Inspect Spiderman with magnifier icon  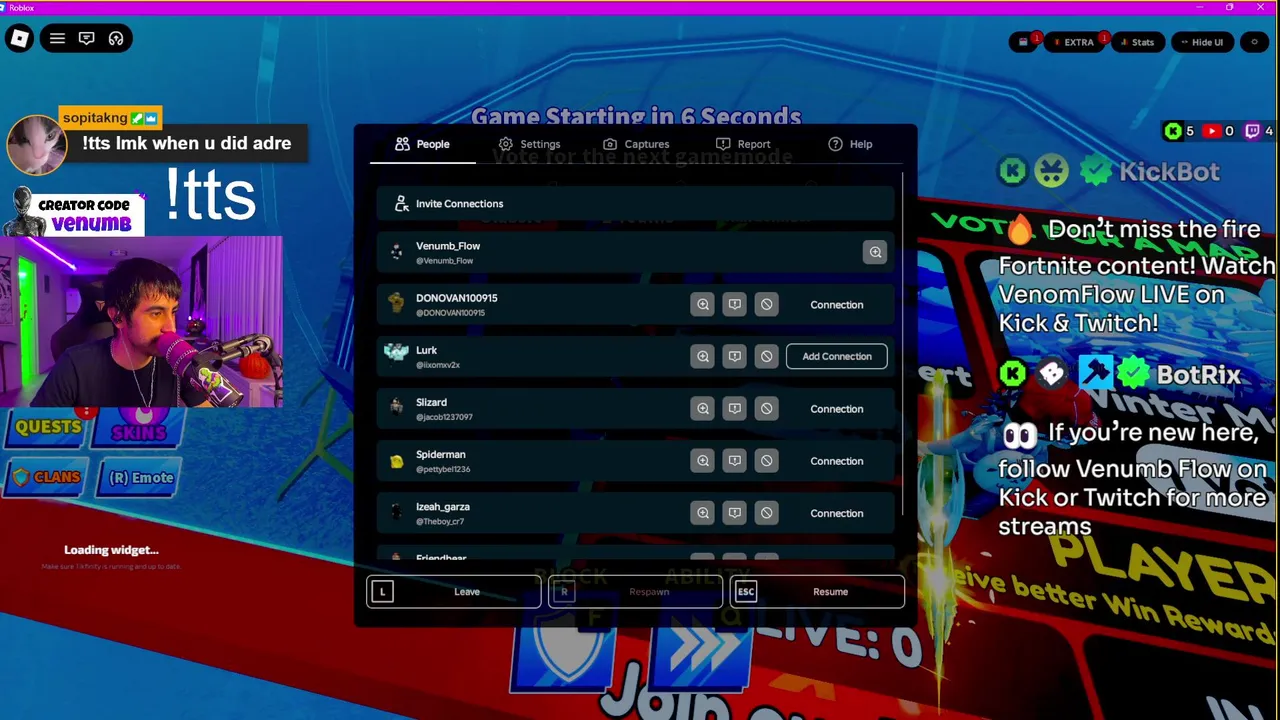tap(703, 460)
